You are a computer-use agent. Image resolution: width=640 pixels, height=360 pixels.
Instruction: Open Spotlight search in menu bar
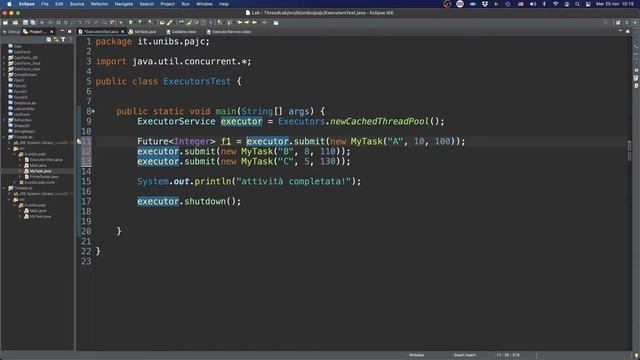(577, 4)
